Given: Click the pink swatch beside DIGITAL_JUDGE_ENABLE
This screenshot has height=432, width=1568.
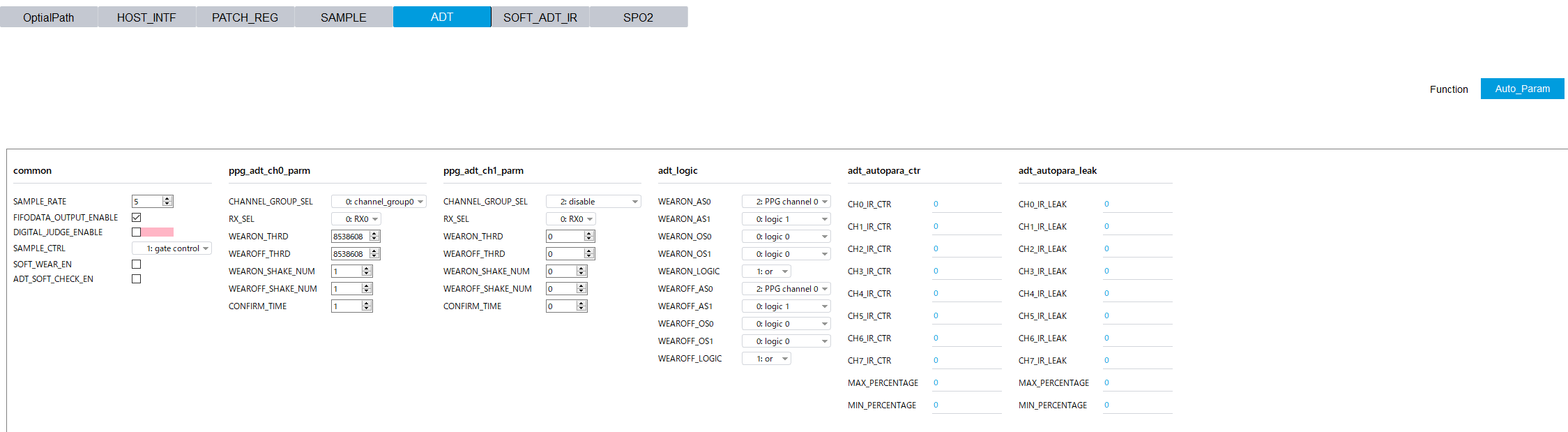Looking at the screenshot, I should pyautogui.click(x=158, y=232).
